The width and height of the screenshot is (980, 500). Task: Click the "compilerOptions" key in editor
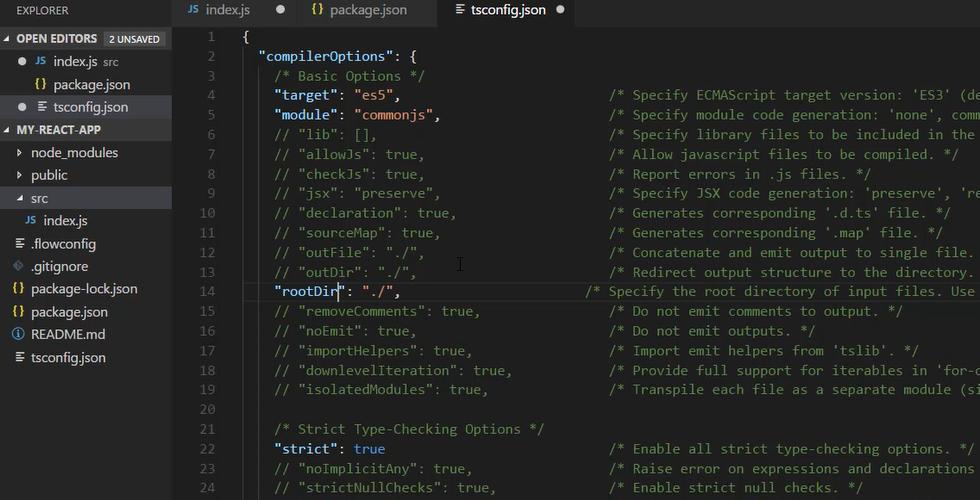(326, 56)
